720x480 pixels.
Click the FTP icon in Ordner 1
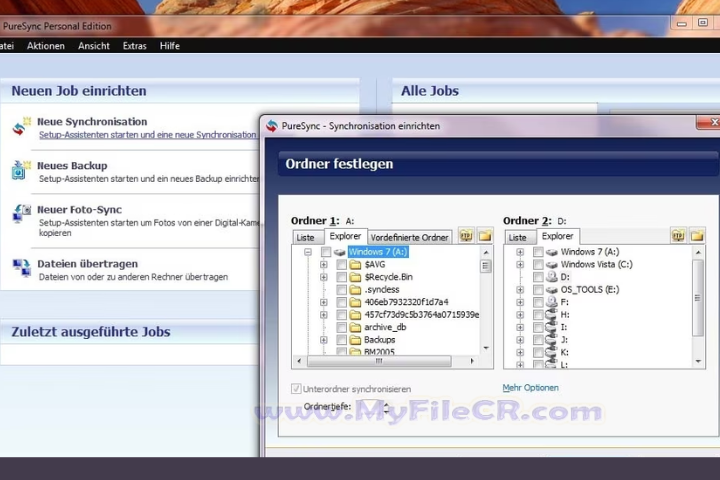466,236
